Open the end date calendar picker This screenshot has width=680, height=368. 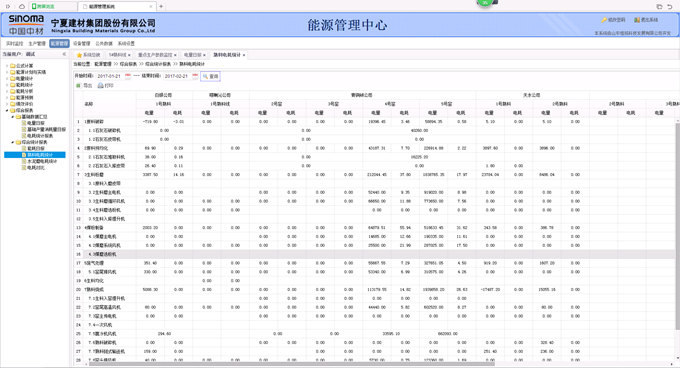(x=195, y=76)
